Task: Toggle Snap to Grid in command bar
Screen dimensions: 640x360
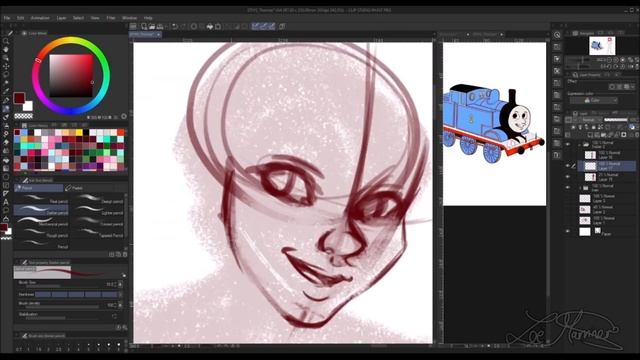Action: click(x=271, y=27)
